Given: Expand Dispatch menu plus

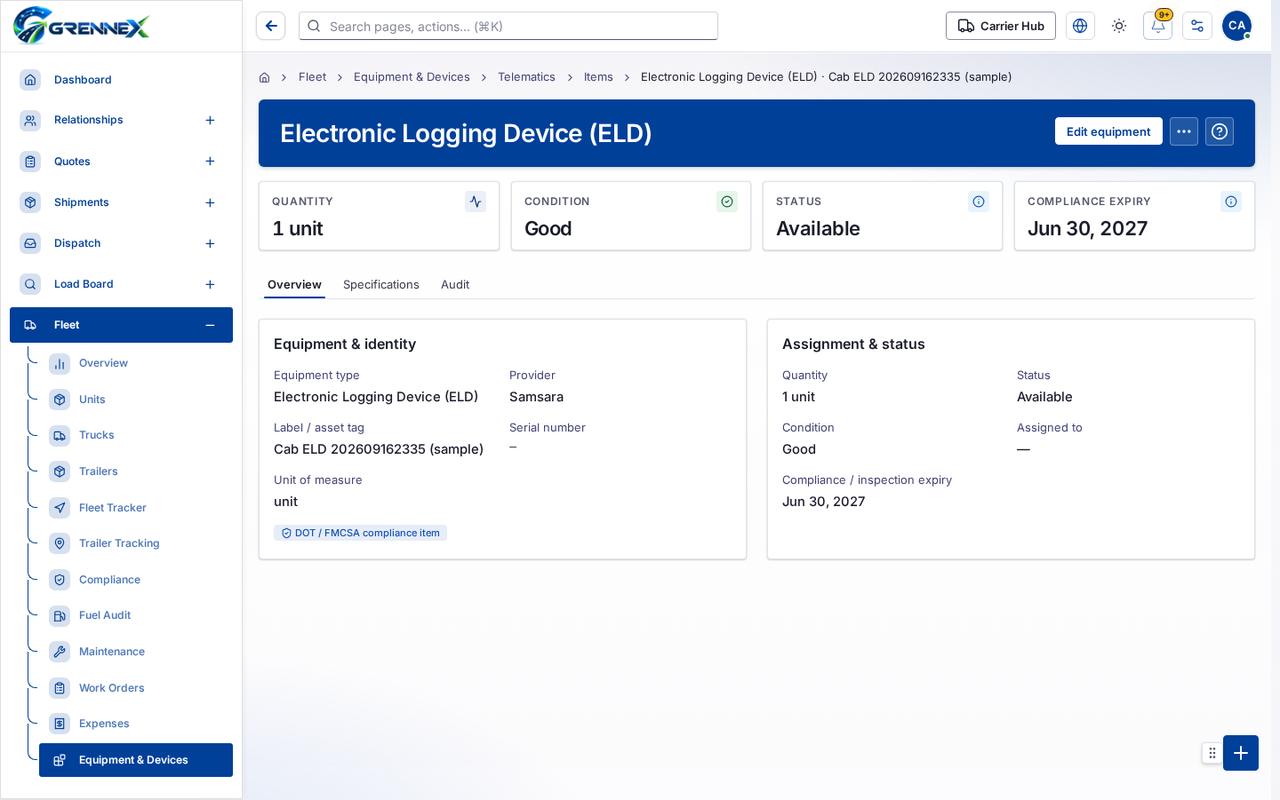Looking at the screenshot, I should pos(210,243).
